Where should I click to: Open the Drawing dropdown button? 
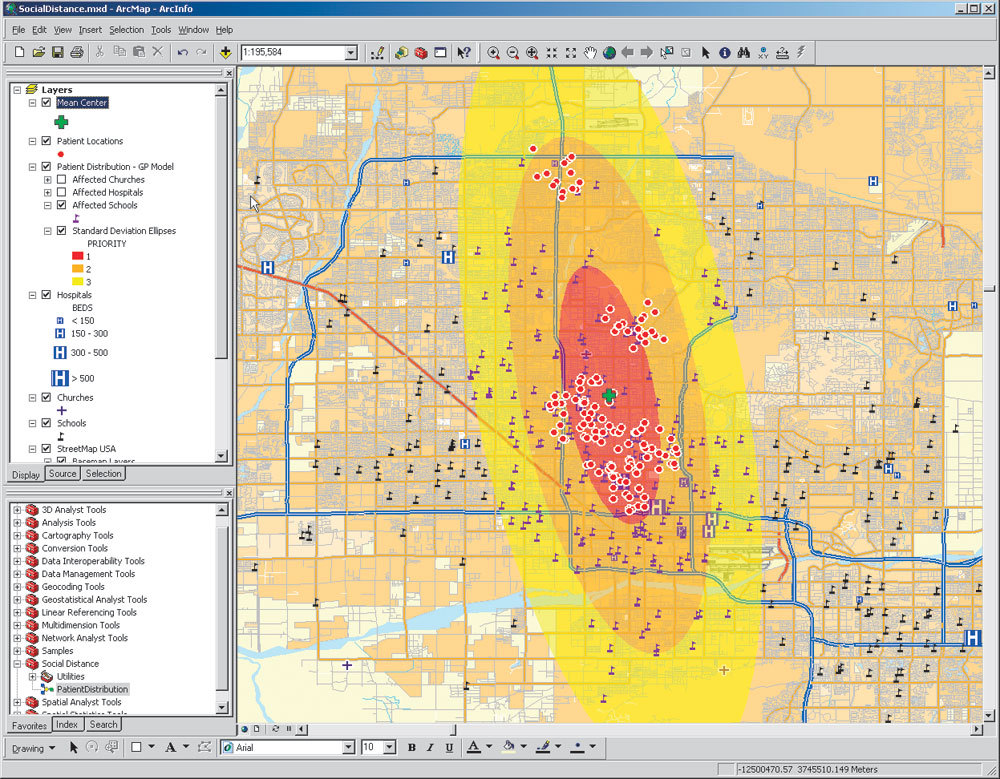(x=34, y=747)
